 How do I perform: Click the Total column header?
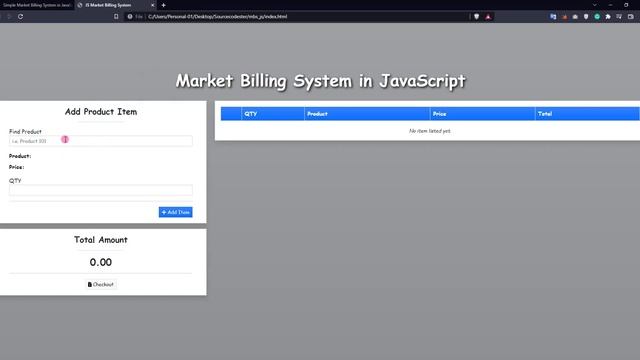click(587, 114)
